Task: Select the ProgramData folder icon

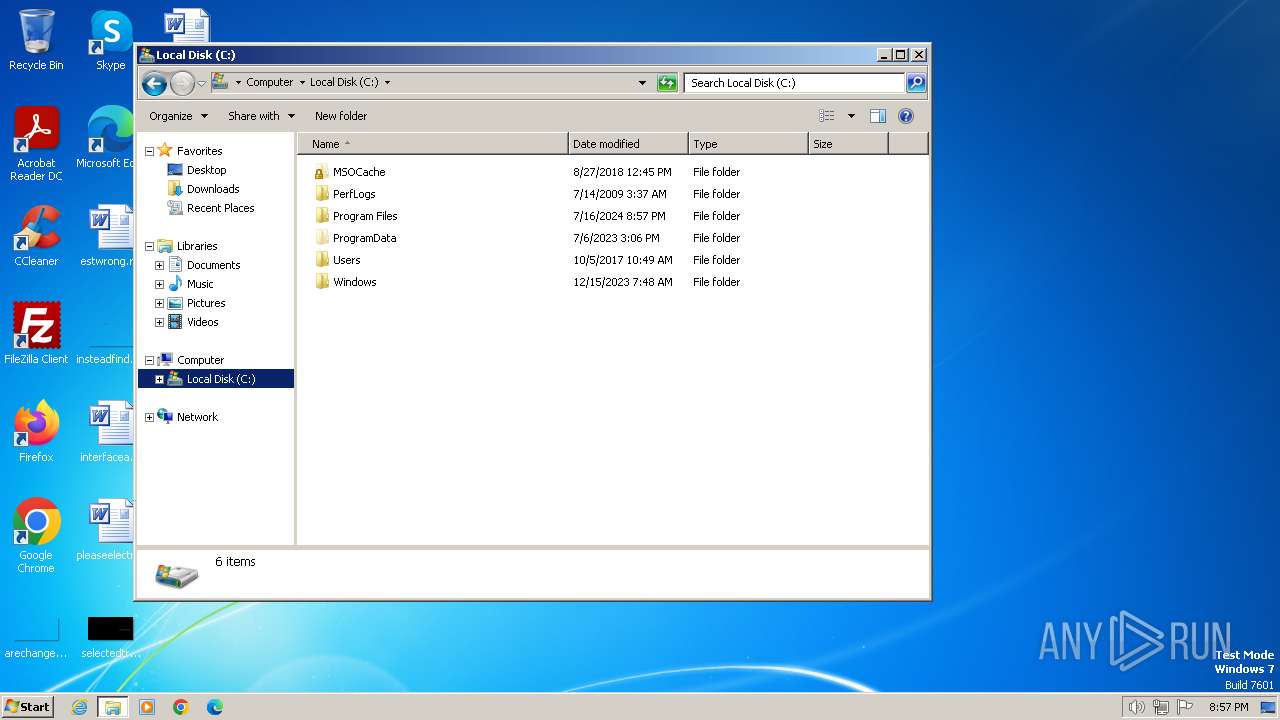Action: pos(321,238)
